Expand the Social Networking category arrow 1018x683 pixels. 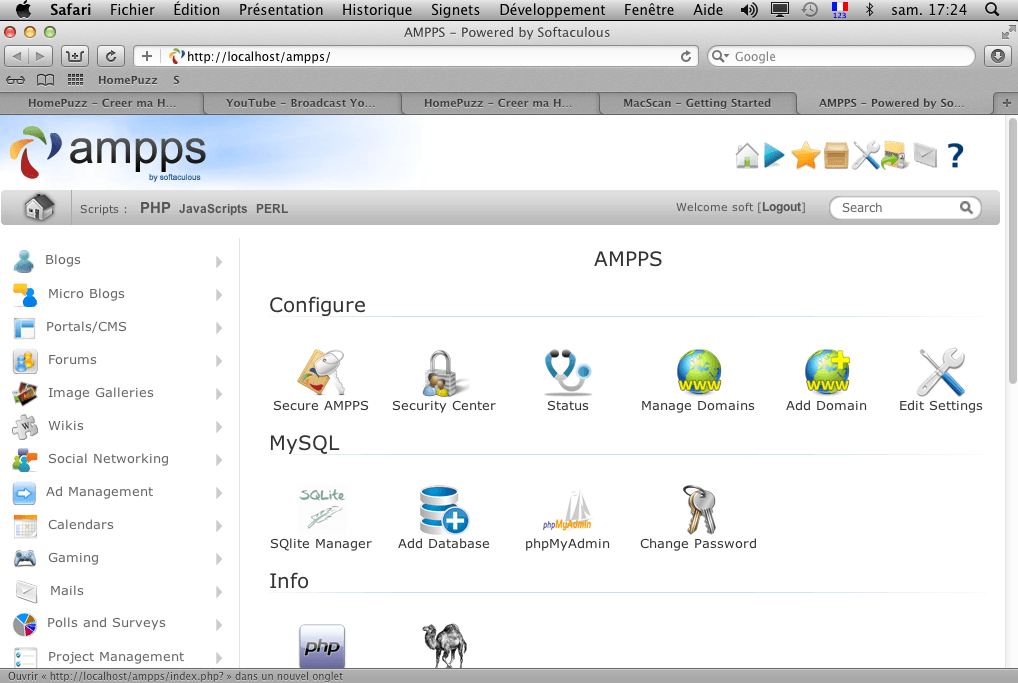click(x=219, y=460)
